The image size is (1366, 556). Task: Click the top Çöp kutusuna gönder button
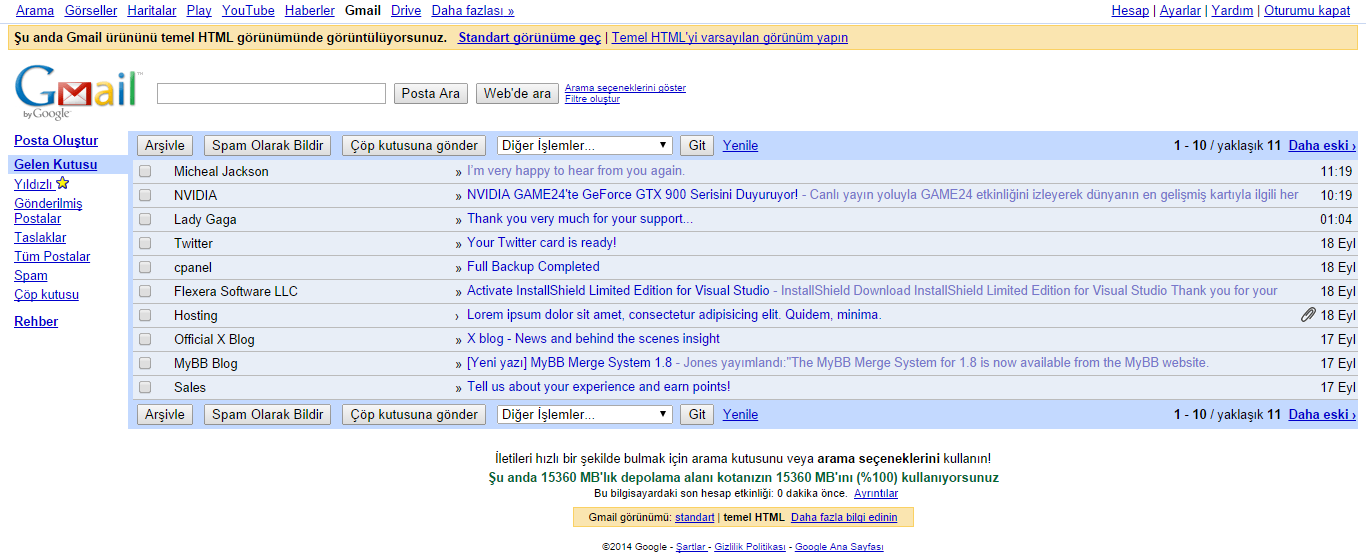414,145
